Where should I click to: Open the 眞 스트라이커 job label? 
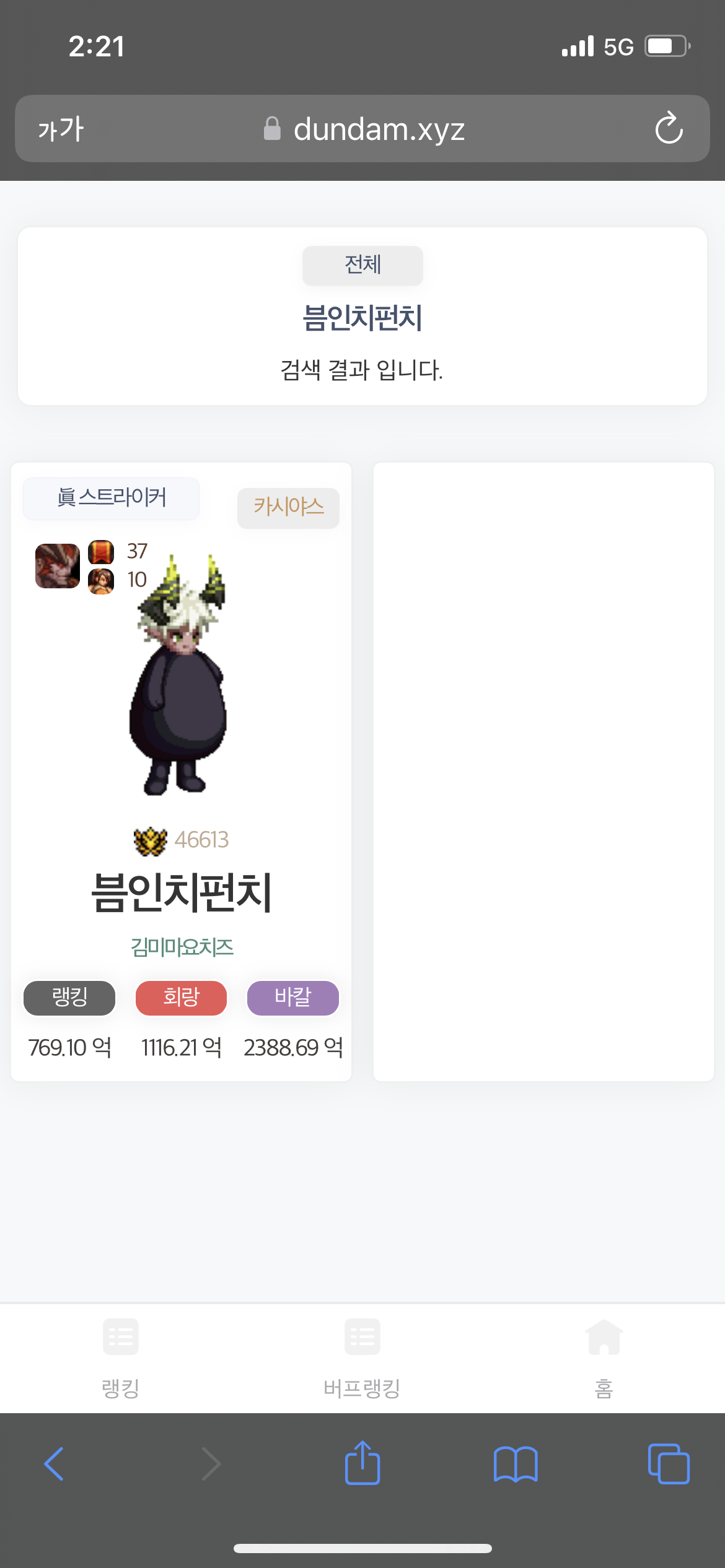tap(112, 497)
